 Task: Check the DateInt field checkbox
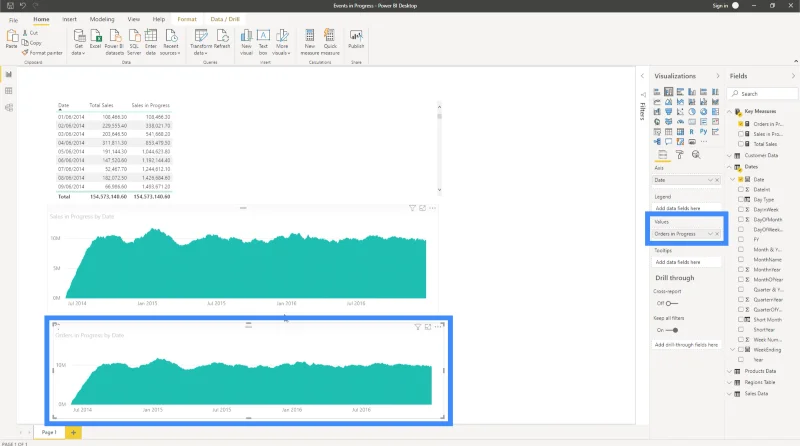tap(741, 189)
